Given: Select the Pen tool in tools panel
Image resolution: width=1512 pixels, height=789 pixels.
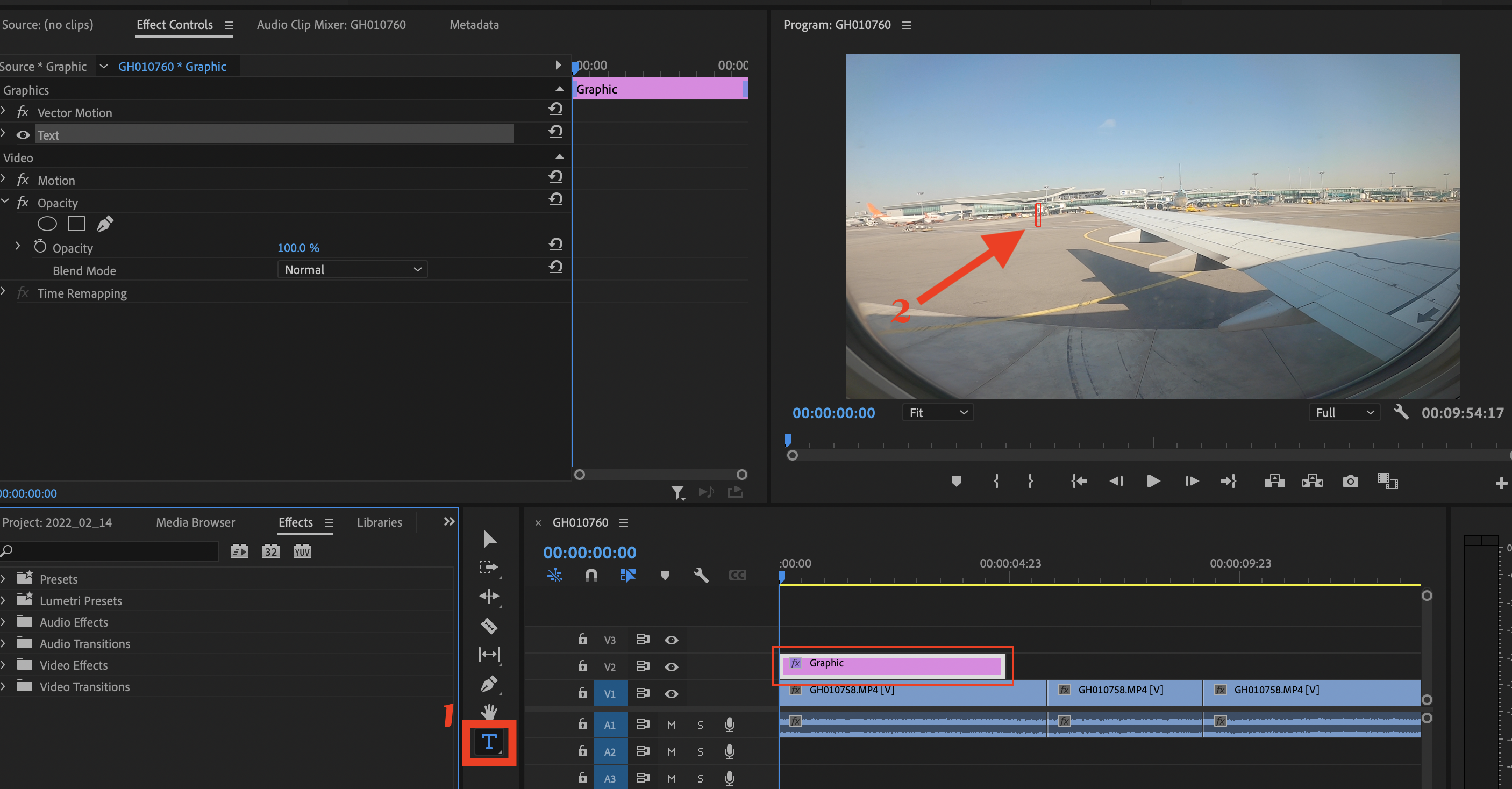Looking at the screenshot, I should [x=488, y=684].
